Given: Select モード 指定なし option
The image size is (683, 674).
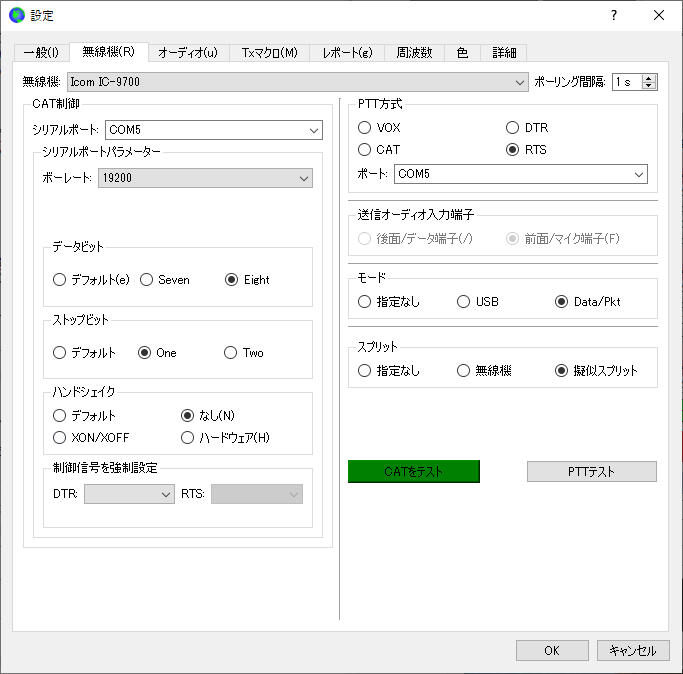Looking at the screenshot, I should point(389,301).
